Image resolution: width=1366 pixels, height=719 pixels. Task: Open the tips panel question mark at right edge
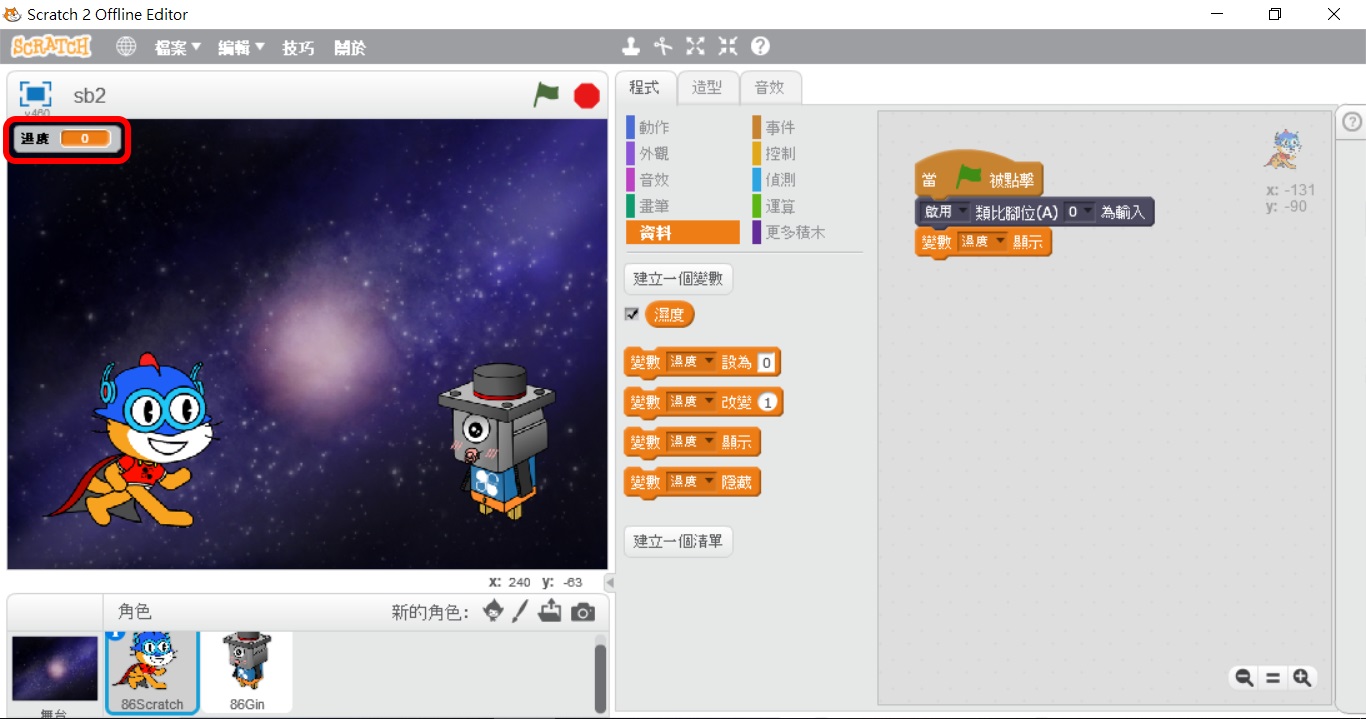click(x=1352, y=122)
